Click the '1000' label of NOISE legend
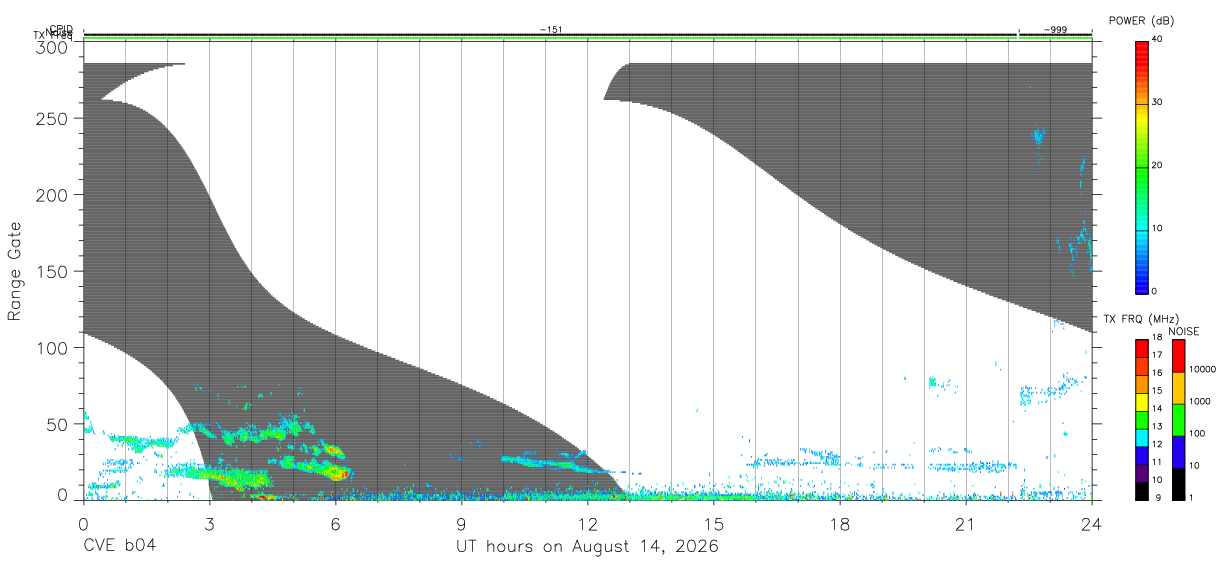This screenshot has height=567, width=1228. pyautogui.click(x=1199, y=401)
